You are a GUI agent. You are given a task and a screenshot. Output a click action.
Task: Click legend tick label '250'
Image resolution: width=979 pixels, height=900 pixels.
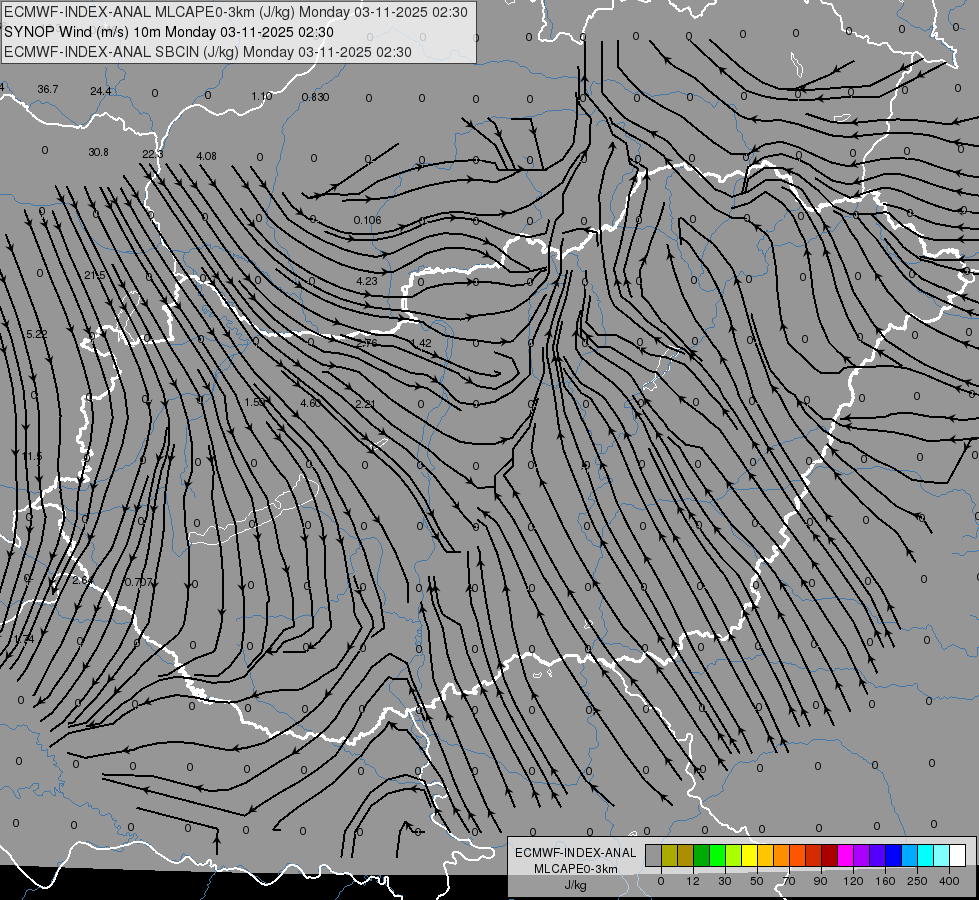(917, 881)
